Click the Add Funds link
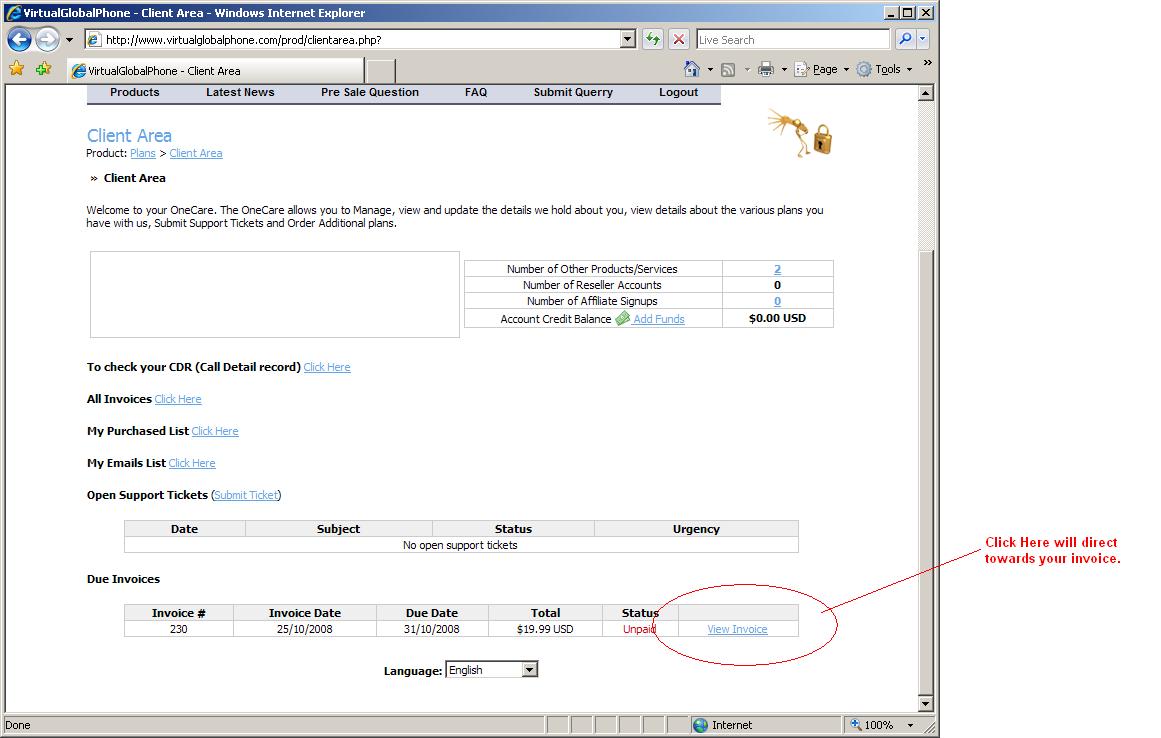The width and height of the screenshot is (1161, 738). click(x=658, y=319)
